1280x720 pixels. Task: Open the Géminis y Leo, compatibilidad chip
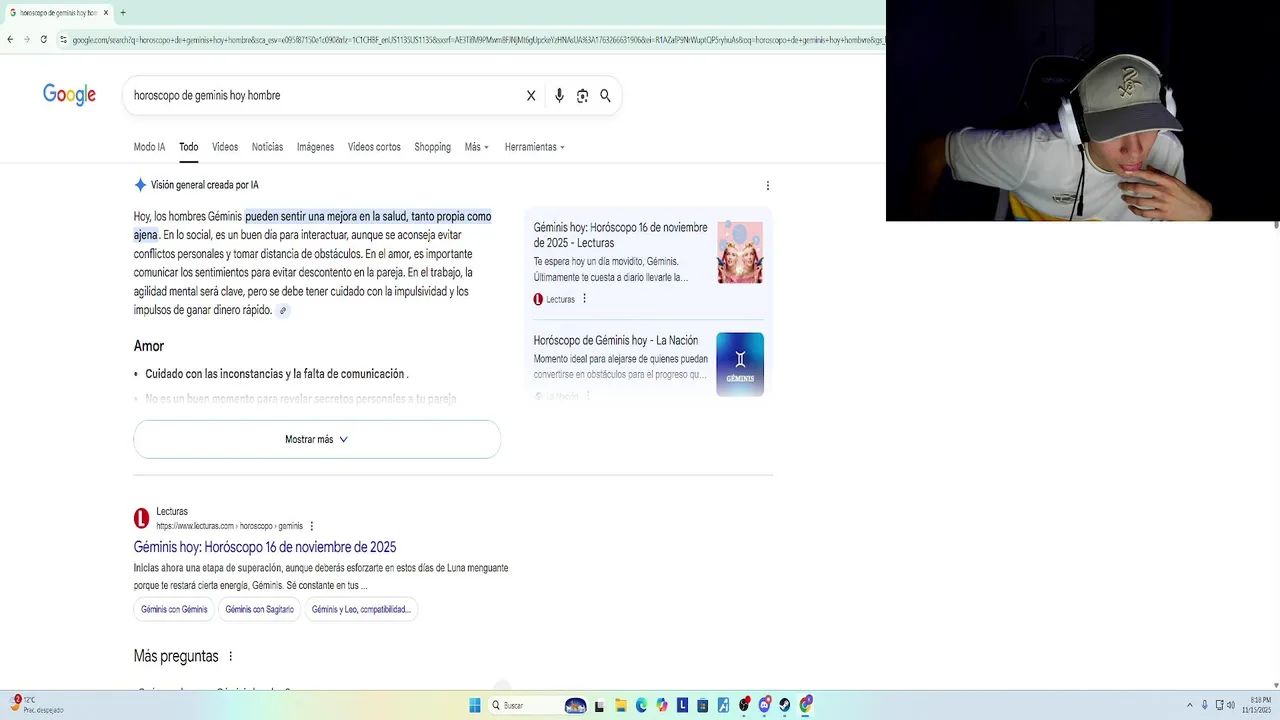tap(361, 609)
